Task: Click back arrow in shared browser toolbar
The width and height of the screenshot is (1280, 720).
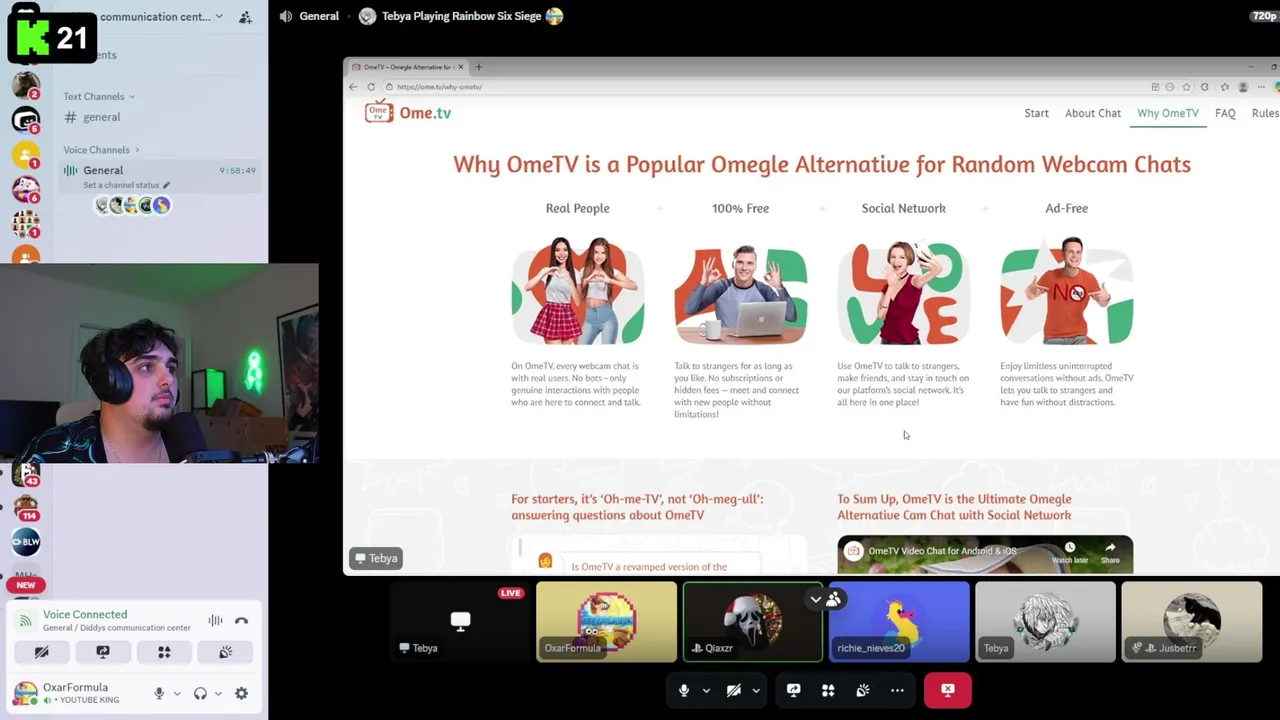Action: click(x=353, y=87)
